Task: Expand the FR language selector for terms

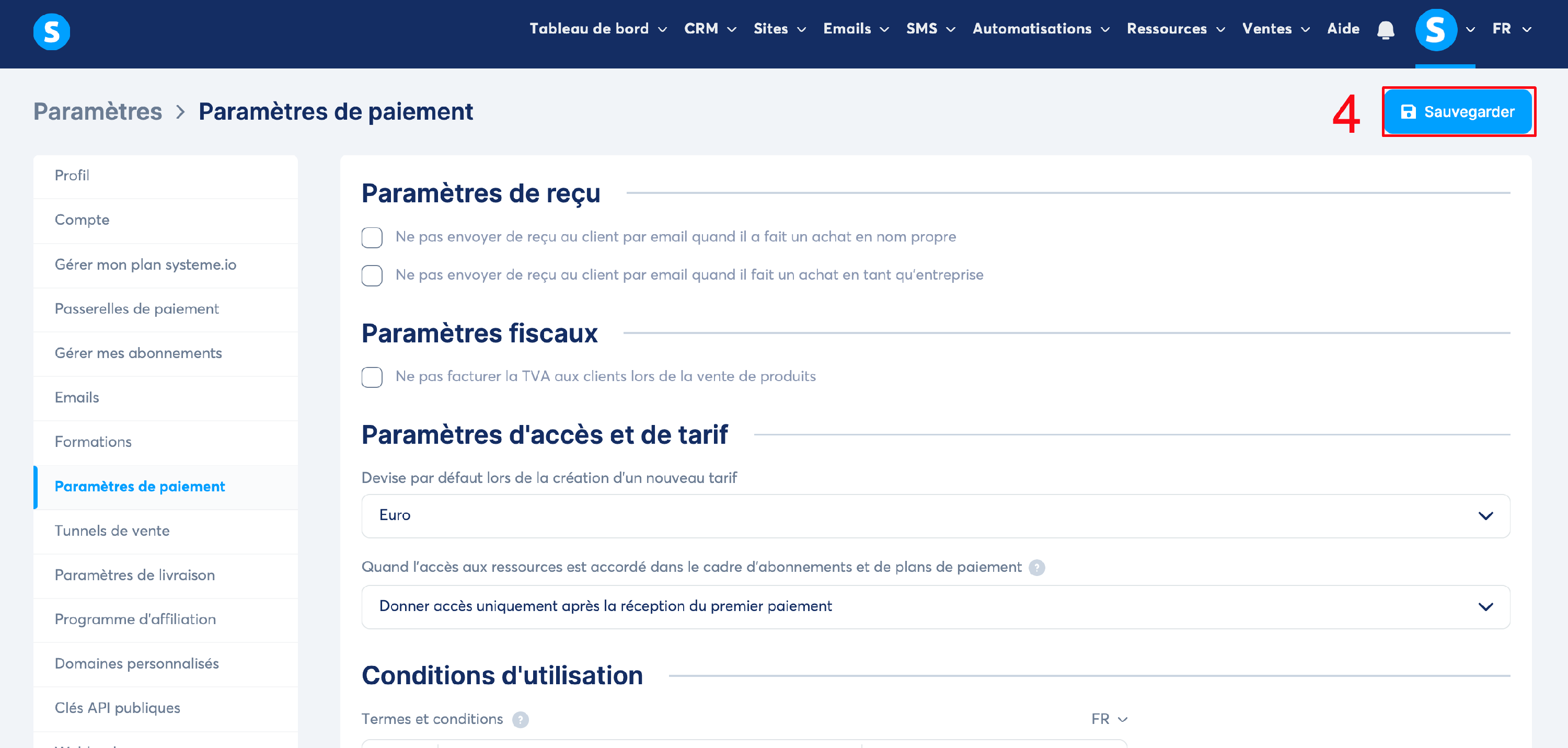Action: coord(1109,719)
